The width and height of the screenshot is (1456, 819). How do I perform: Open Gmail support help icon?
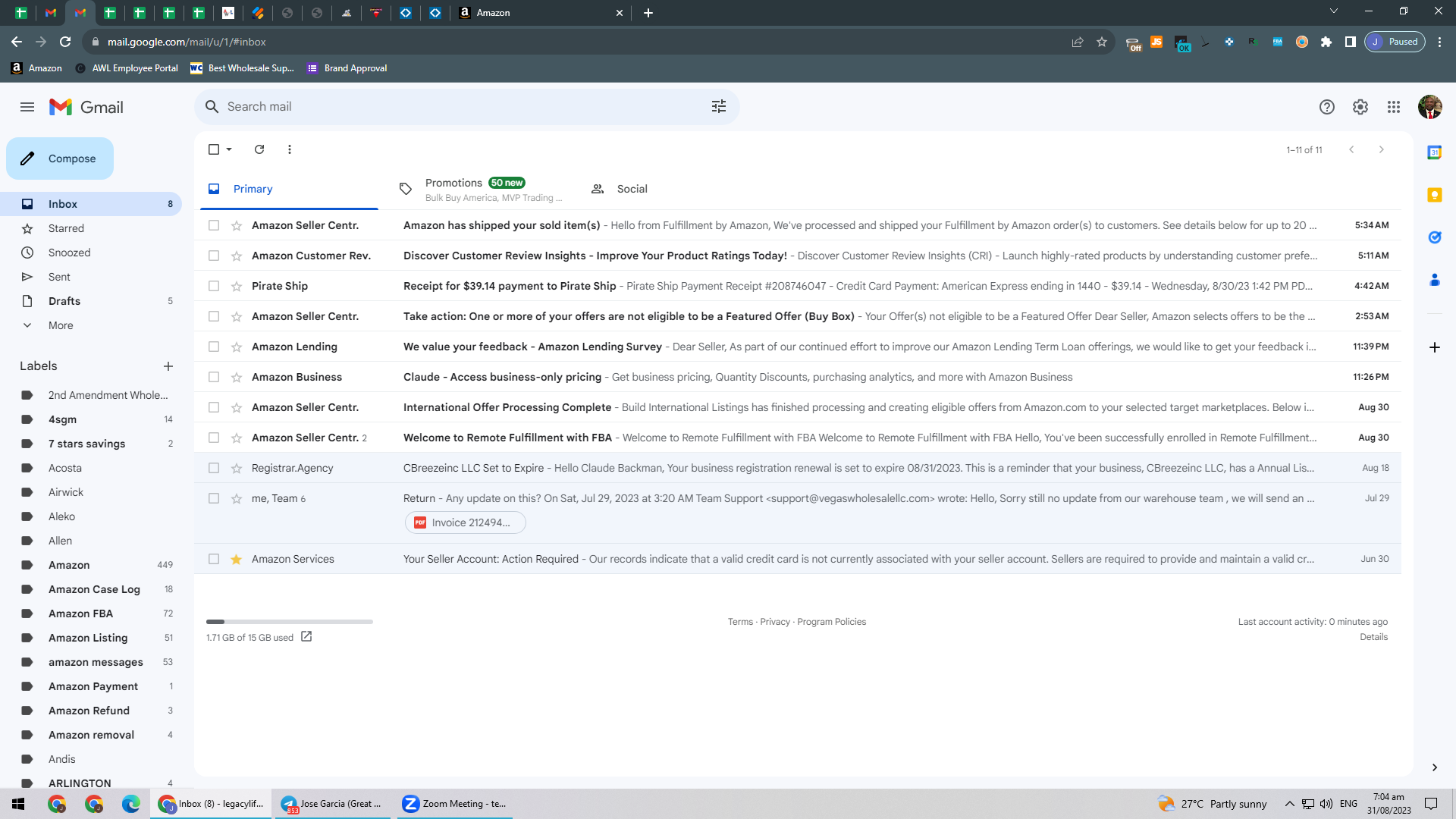(x=1326, y=107)
